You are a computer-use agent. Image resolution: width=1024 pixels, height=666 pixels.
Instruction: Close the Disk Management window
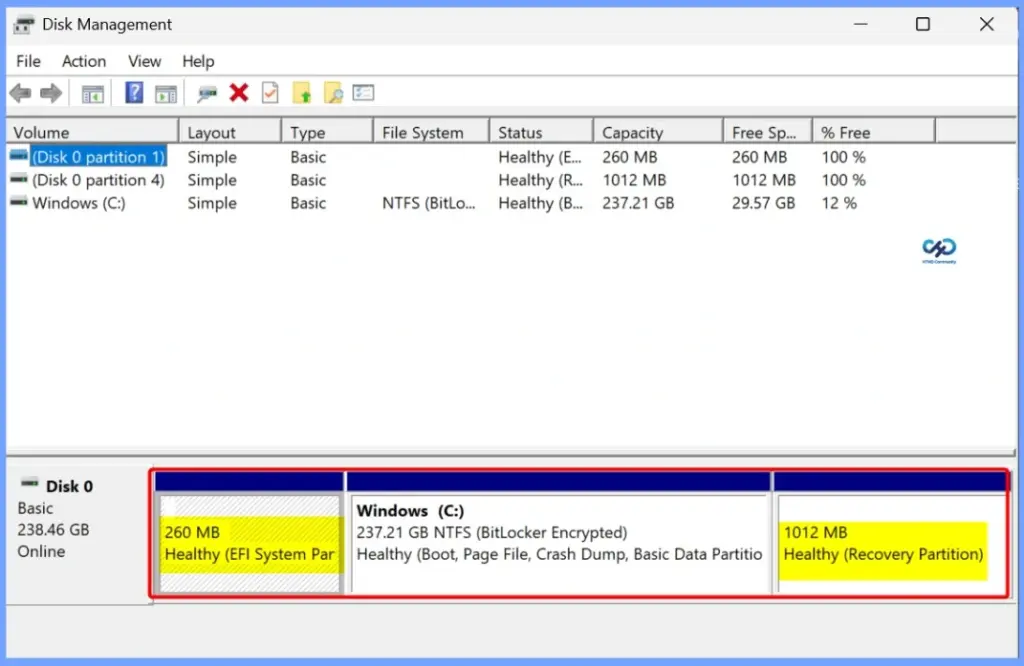point(986,24)
